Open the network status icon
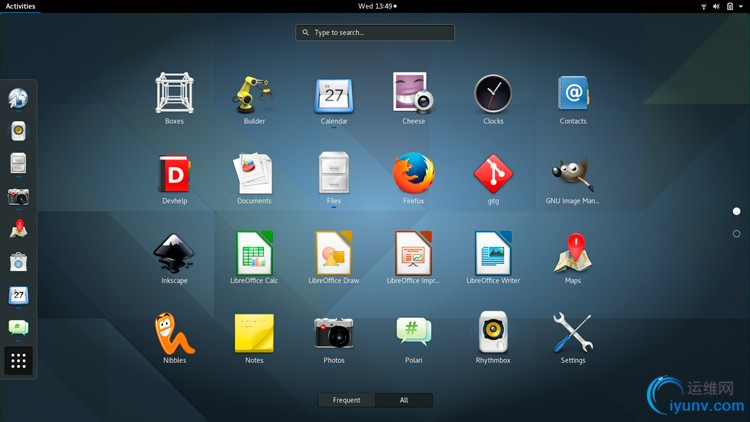Viewport: 750px width, 422px height. point(704,6)
